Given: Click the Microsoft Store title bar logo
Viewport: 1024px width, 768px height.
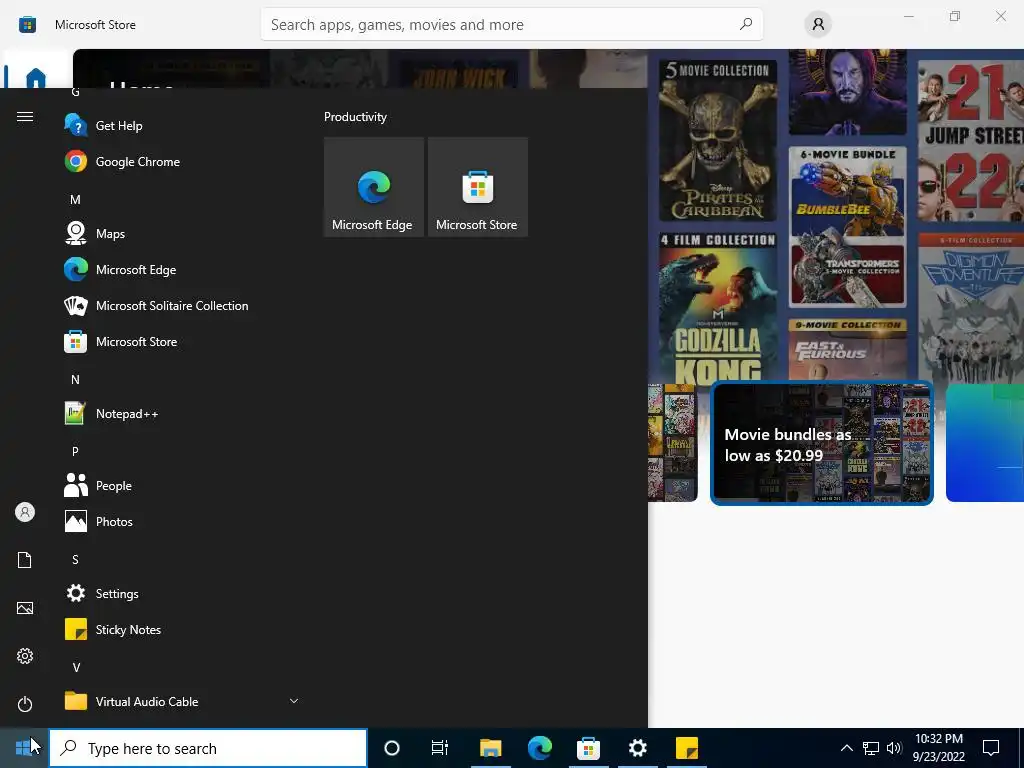Looking at the screenshot, I should (x=27, y=25).
